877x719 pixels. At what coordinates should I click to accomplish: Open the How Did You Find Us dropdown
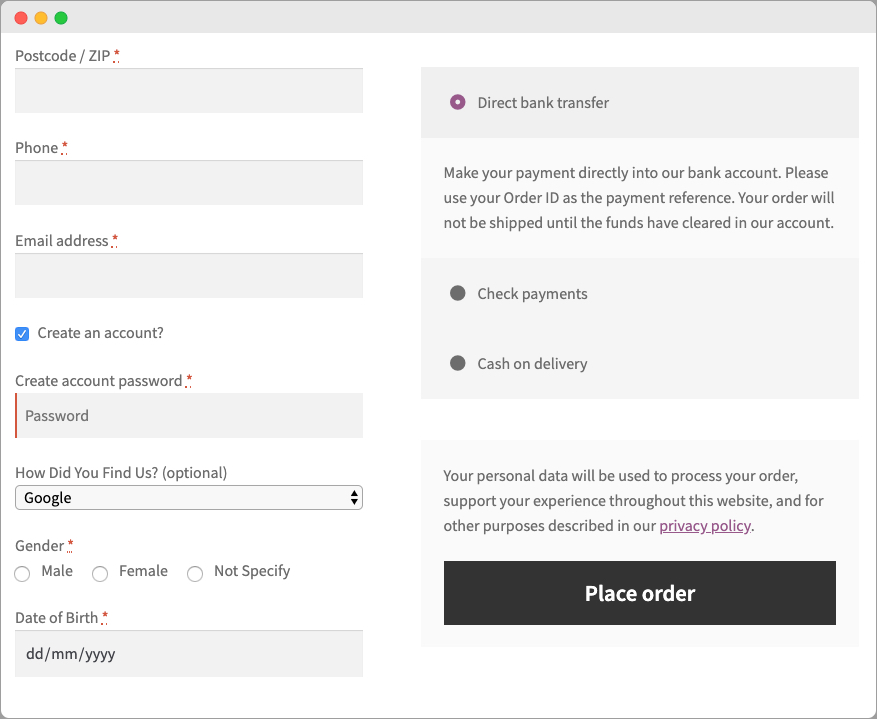point(189,497)
